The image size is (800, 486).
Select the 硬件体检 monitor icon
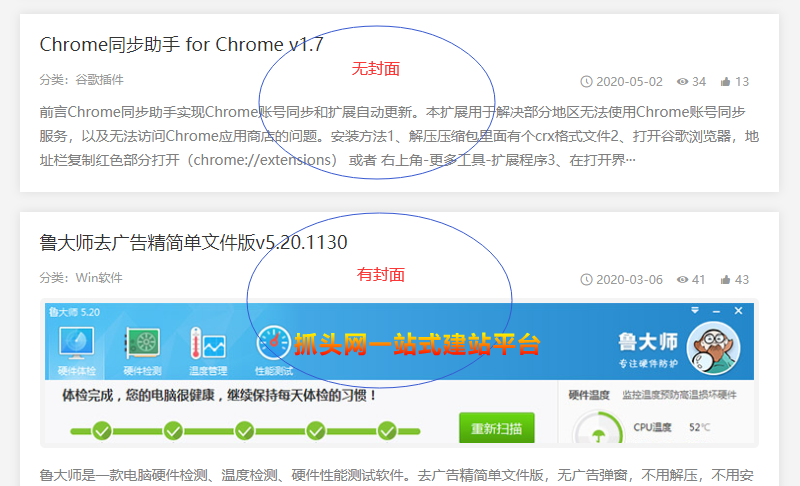pos(77,343)
